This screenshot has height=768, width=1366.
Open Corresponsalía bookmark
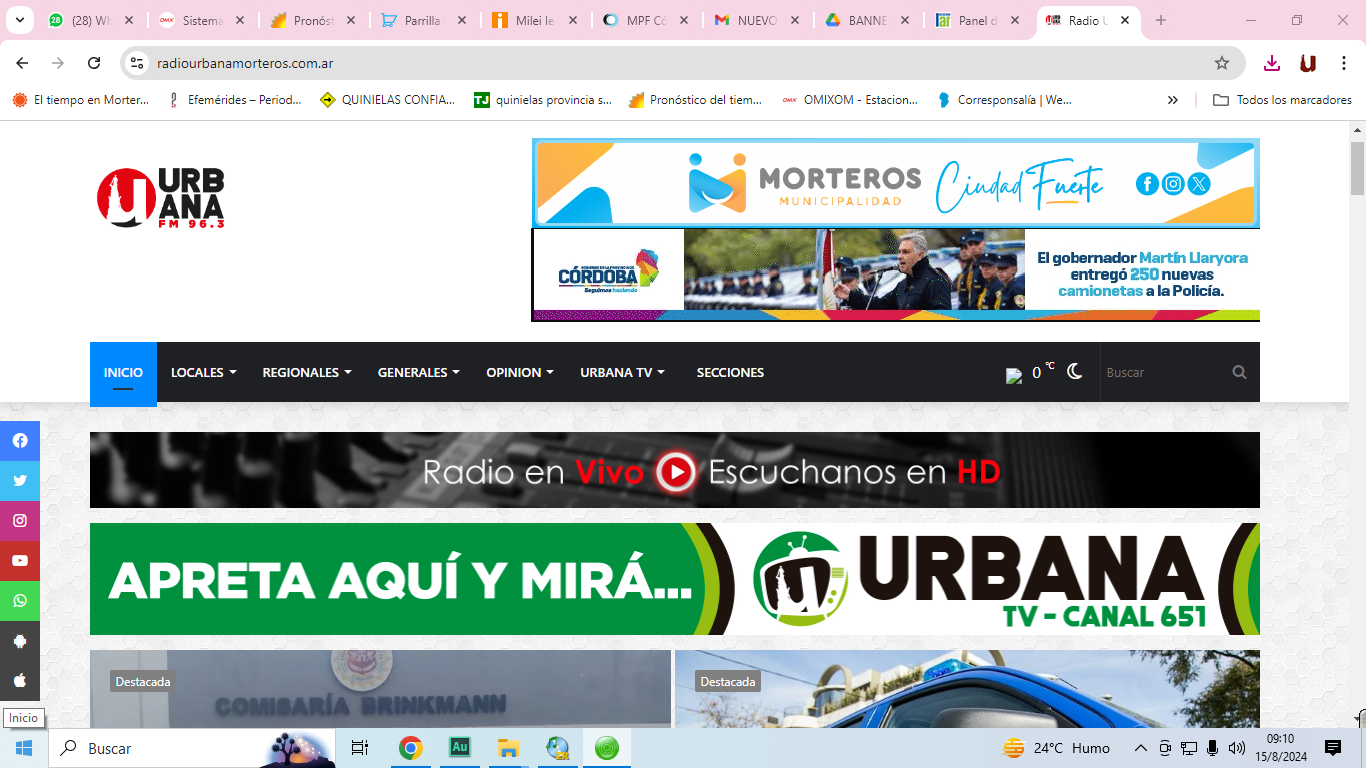[1004, 100]
